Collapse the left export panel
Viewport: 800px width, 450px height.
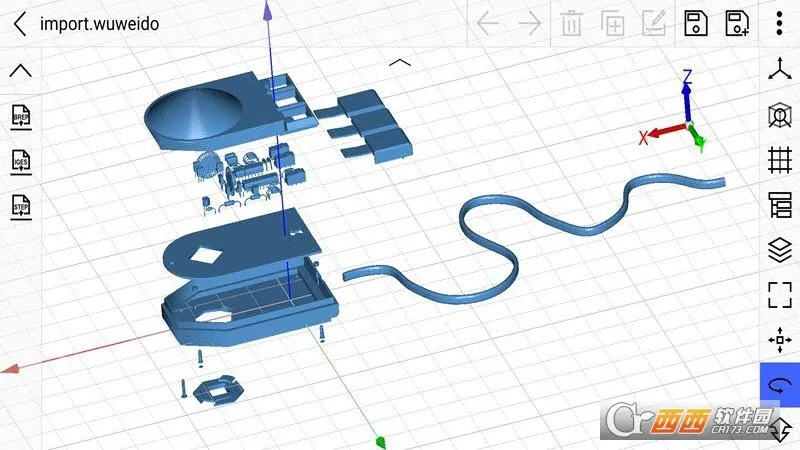point(20,70)
